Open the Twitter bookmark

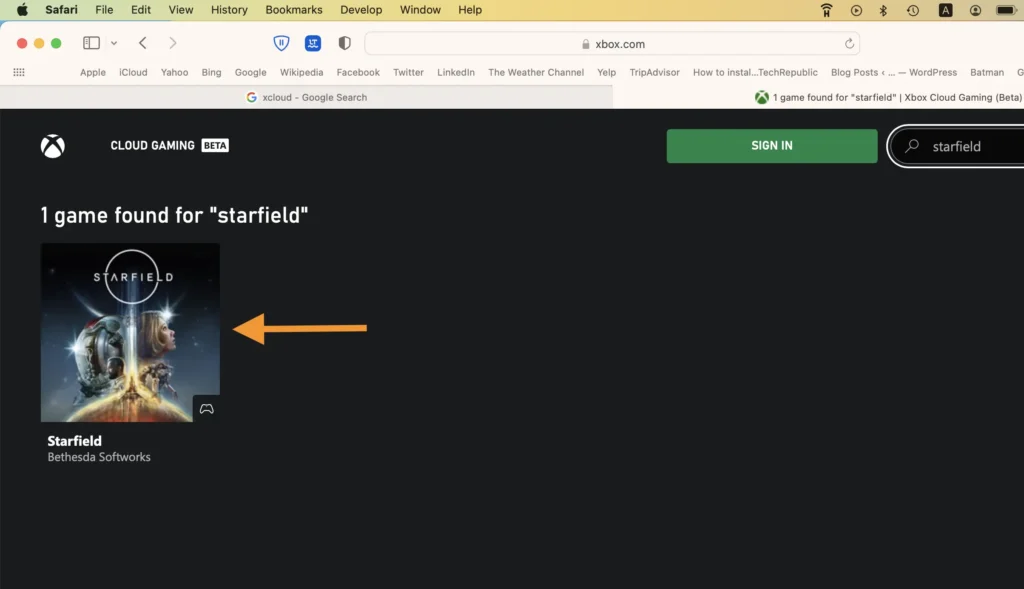click(408, 72)
